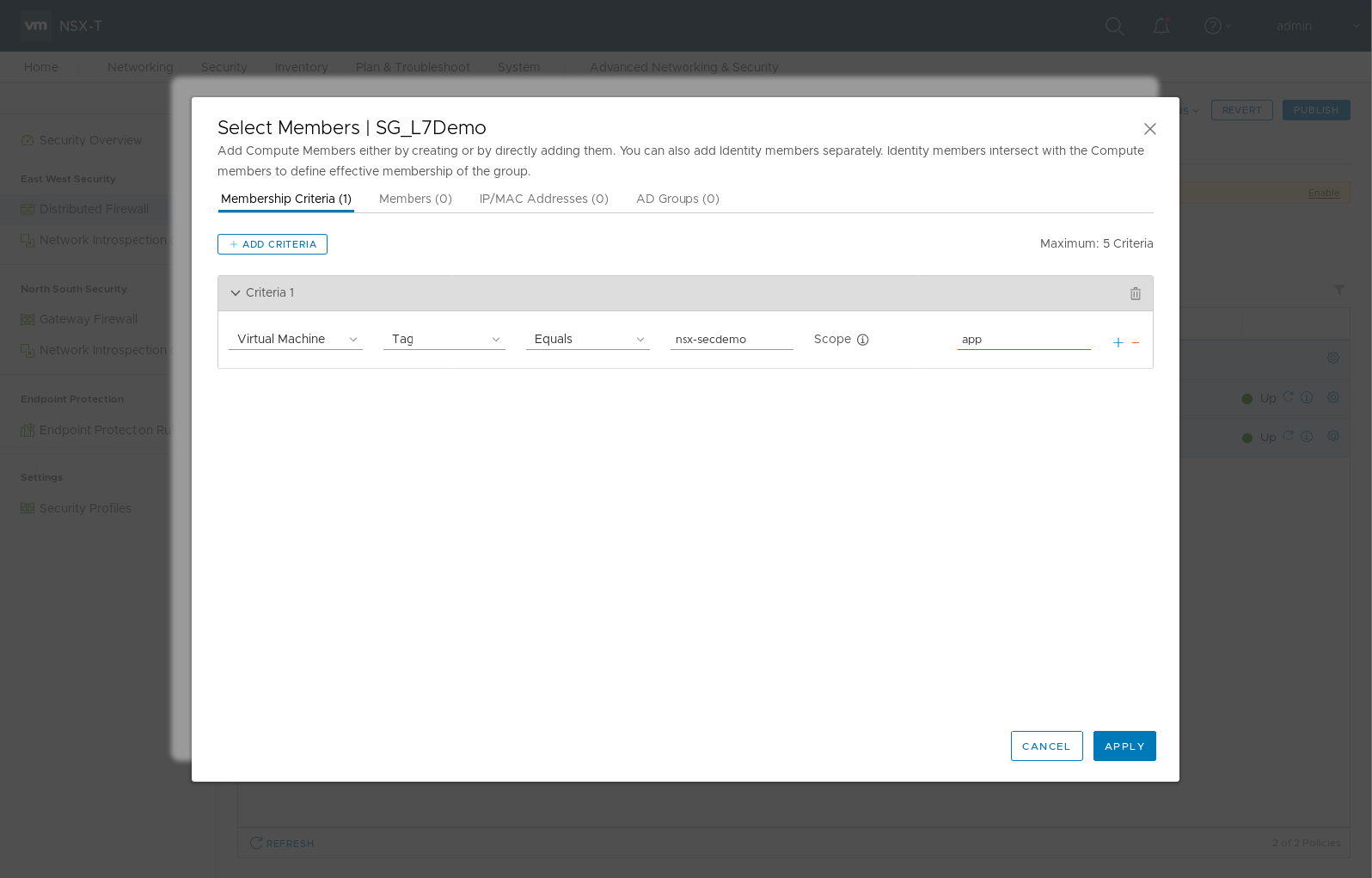Click ADD CRITERIA button
The image size is (1372, 878).
(x=273, y=244)
